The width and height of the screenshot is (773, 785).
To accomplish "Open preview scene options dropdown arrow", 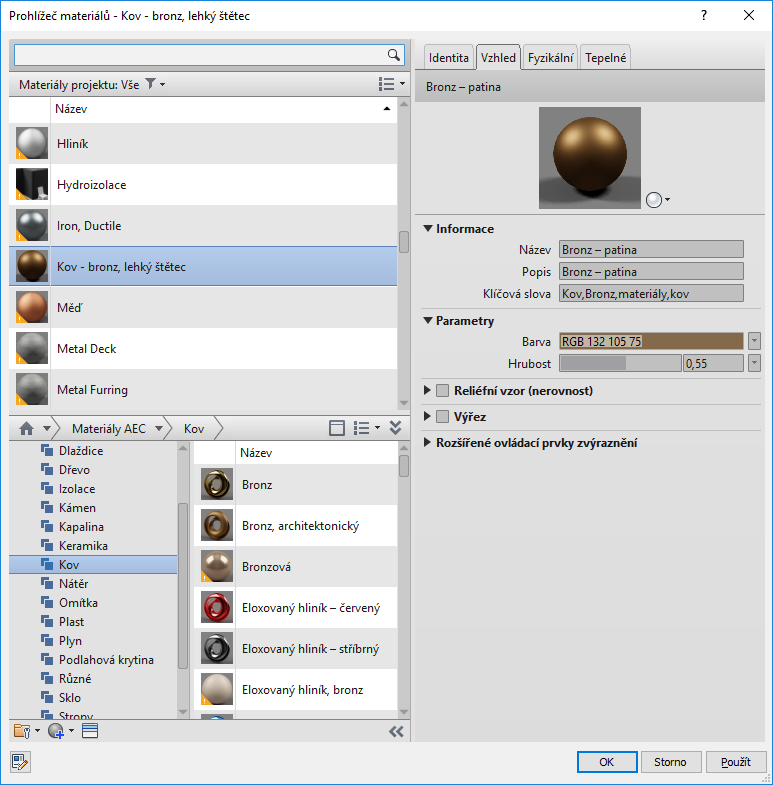I will [x=667, y=200].
